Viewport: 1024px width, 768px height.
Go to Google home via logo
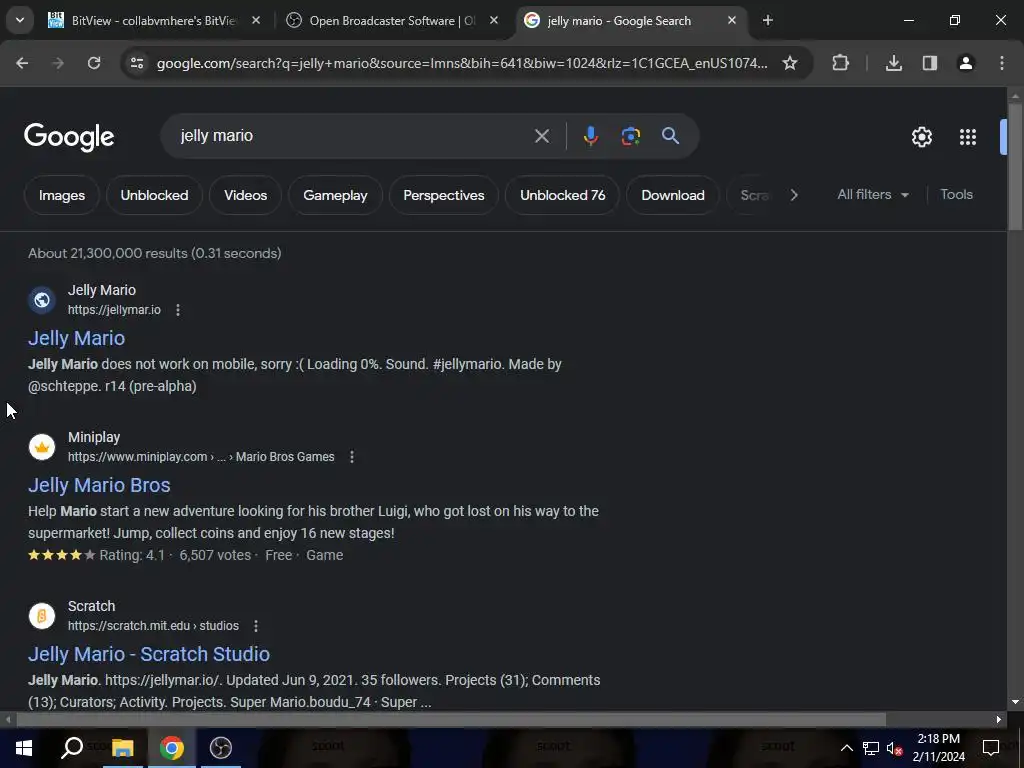[69, 136]
